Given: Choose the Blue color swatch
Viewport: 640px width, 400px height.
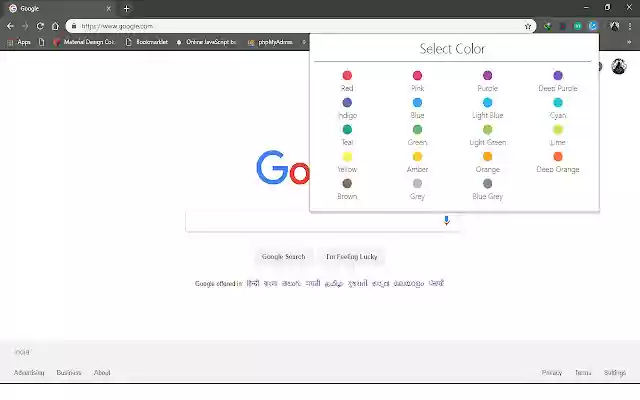Looking at the screenshot, I should click(x=417, y=102).
